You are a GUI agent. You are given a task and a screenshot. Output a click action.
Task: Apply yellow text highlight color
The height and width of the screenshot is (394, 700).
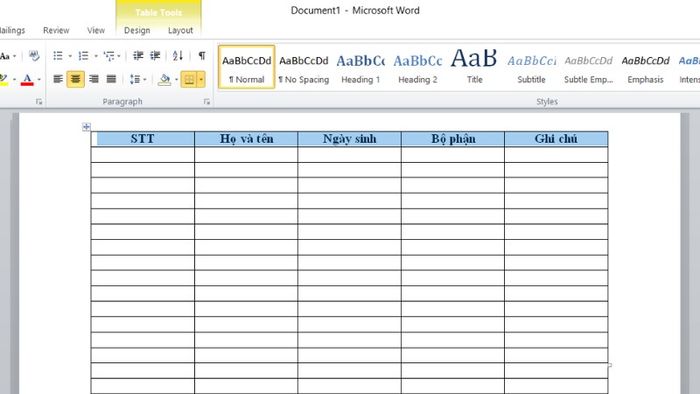click(x=4, y=79)
